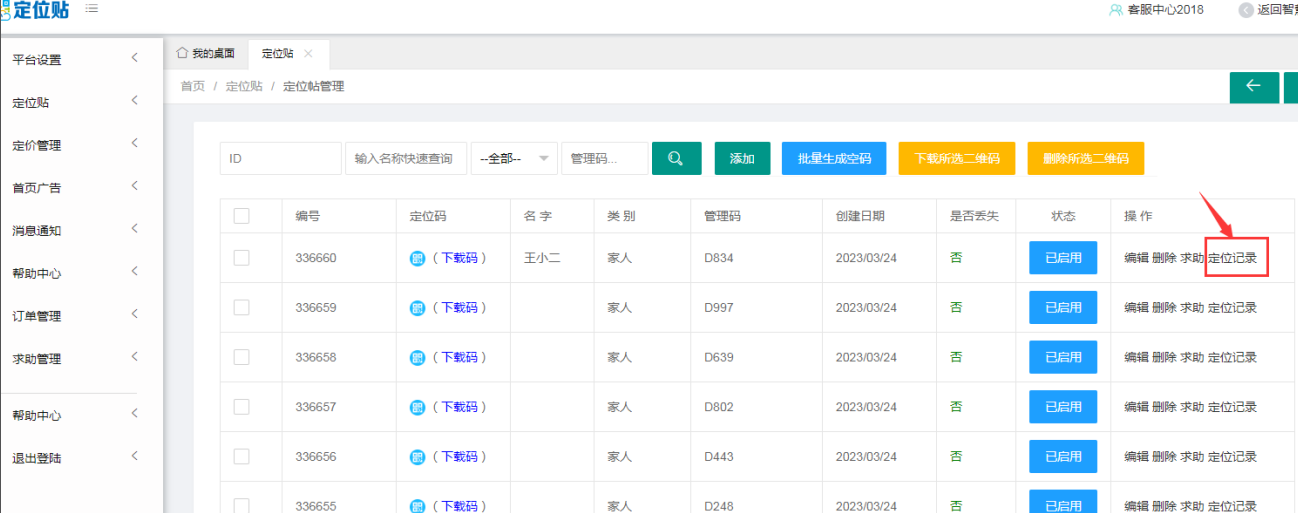Click the green magnifier search button

676,158
